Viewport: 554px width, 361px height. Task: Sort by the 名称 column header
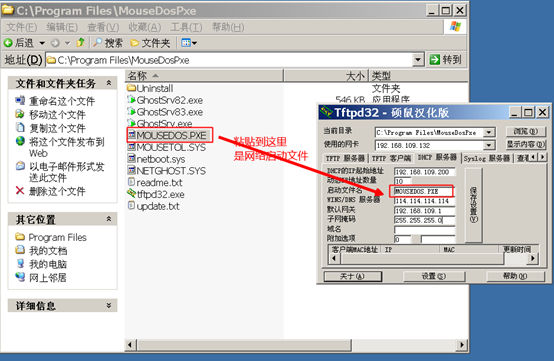click(x=204, y=76)
